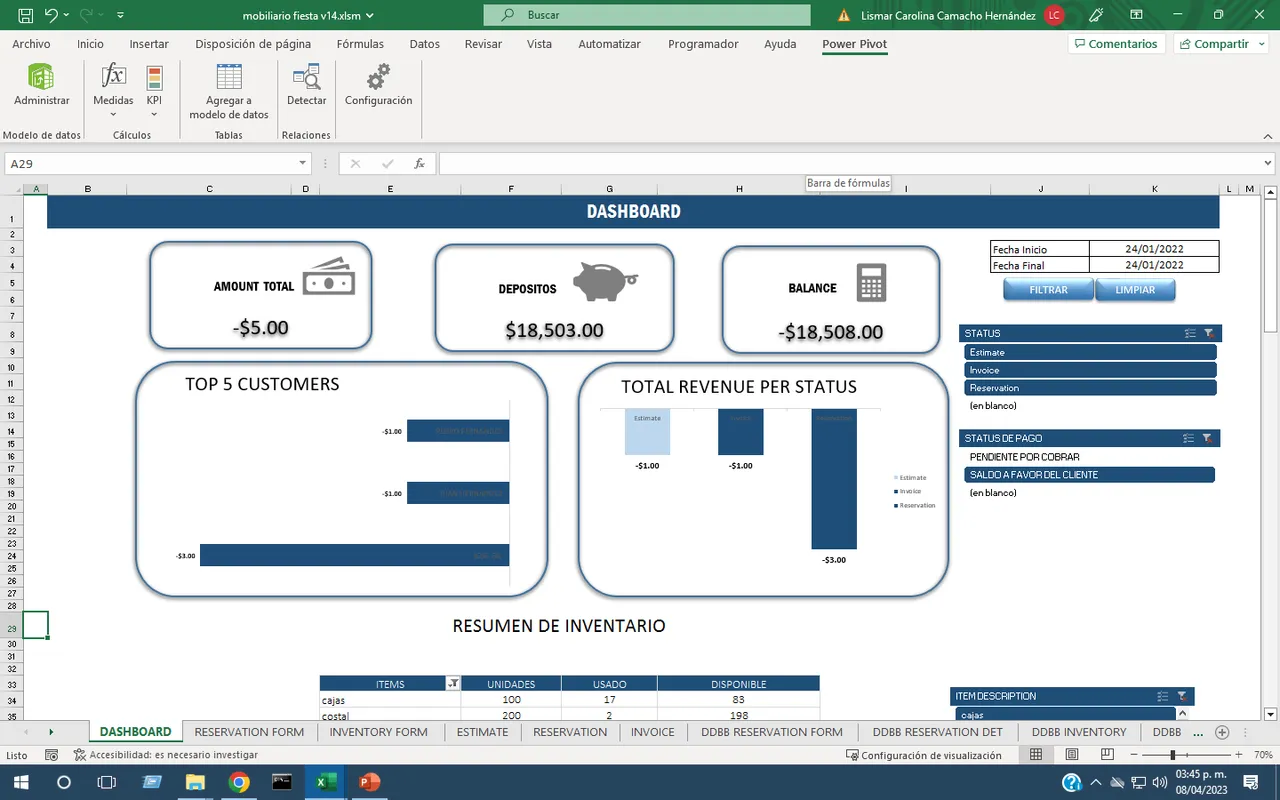
Task: Switch to Page Break Preview
Action: coord(1107,755)
